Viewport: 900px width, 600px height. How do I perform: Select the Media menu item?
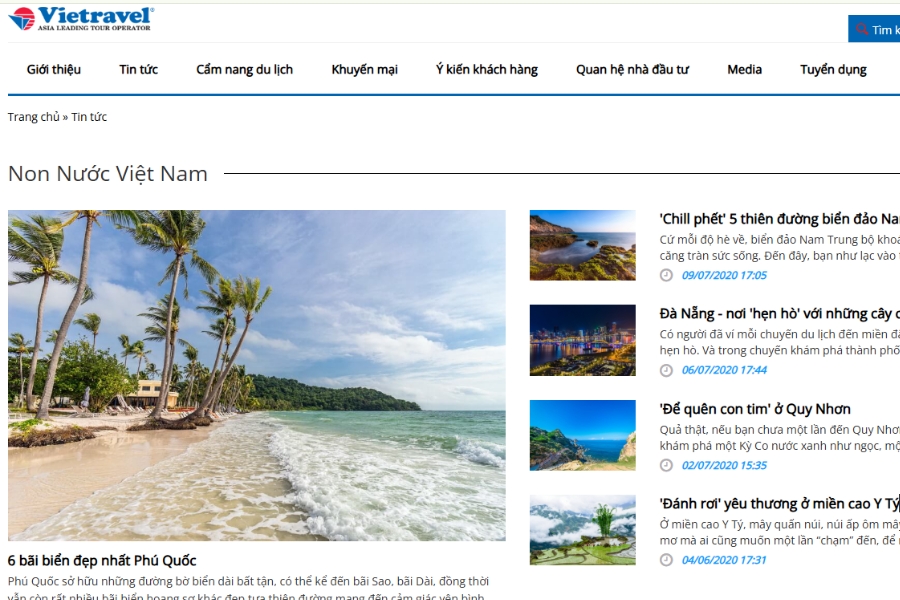coord(744,69)
